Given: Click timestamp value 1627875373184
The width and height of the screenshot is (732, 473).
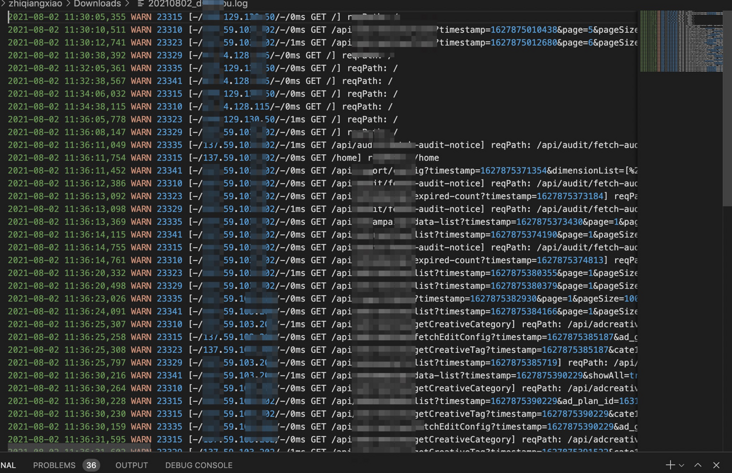Looking at the screenshot, I should (570, 196).
